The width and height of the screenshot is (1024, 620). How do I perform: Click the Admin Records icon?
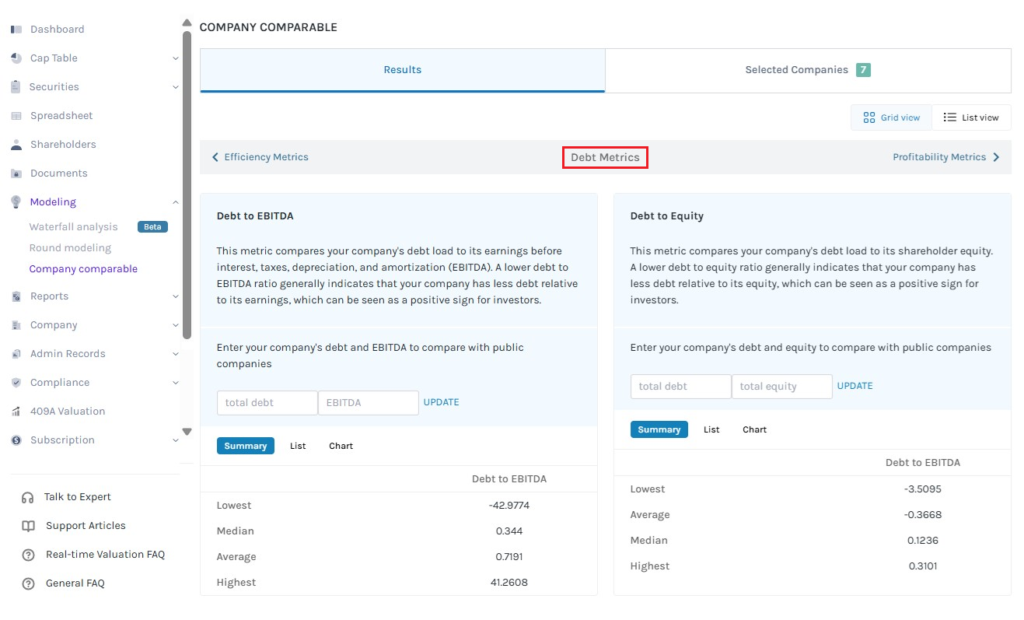16,353
